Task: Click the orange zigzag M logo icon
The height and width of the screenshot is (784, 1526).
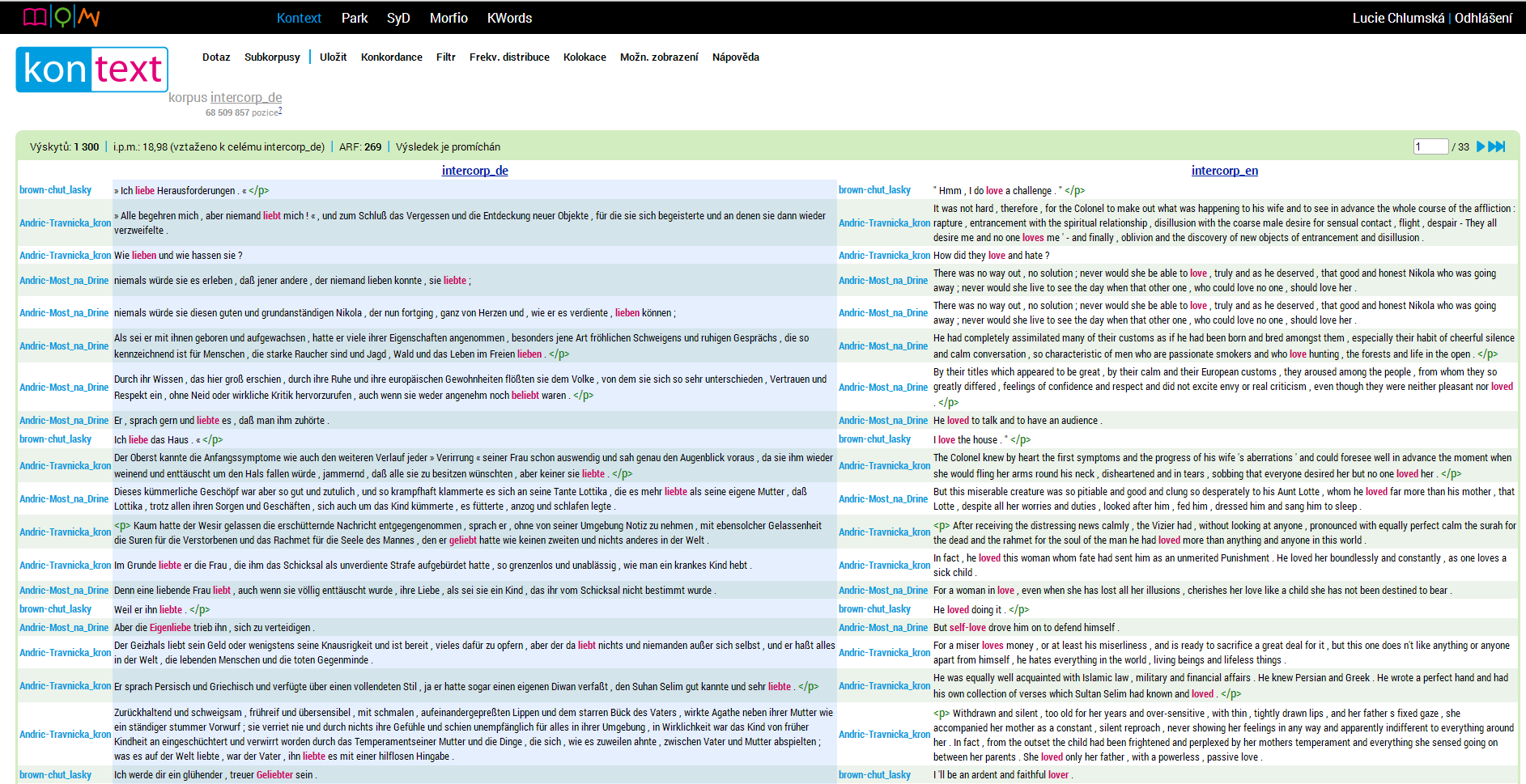Action: point(89,17)
